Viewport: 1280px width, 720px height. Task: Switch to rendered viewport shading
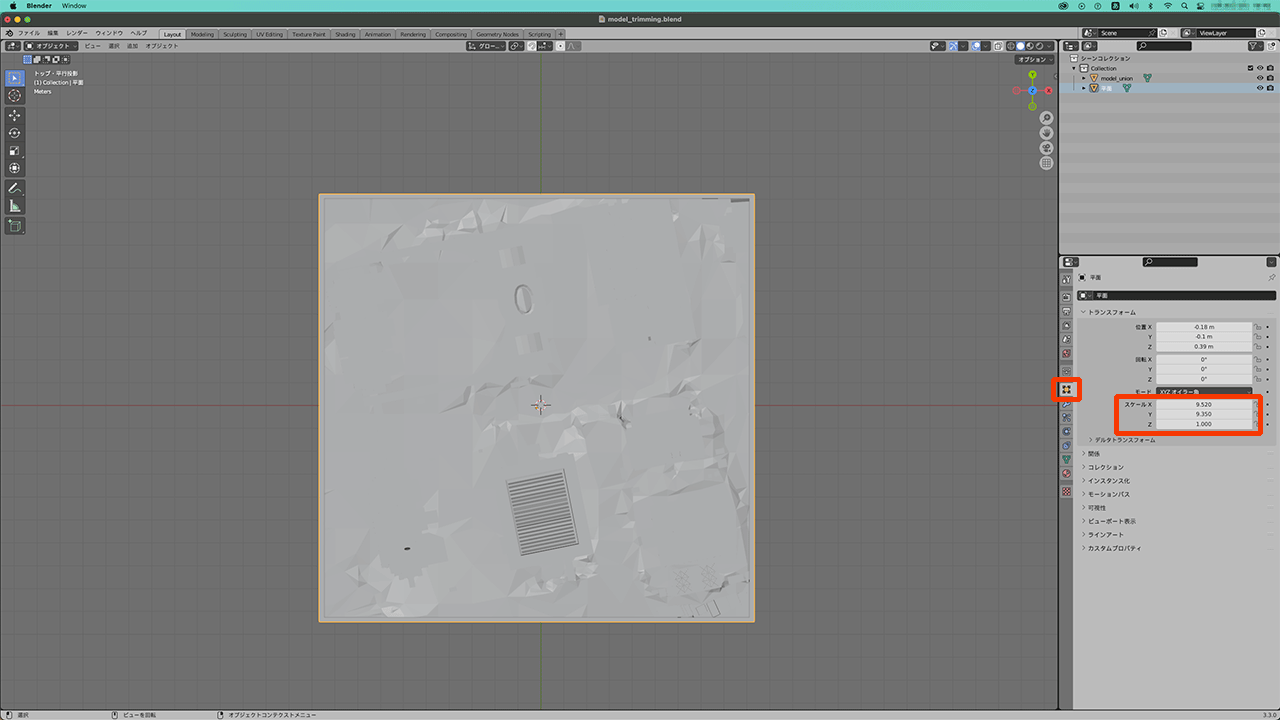pos(1041,46)
